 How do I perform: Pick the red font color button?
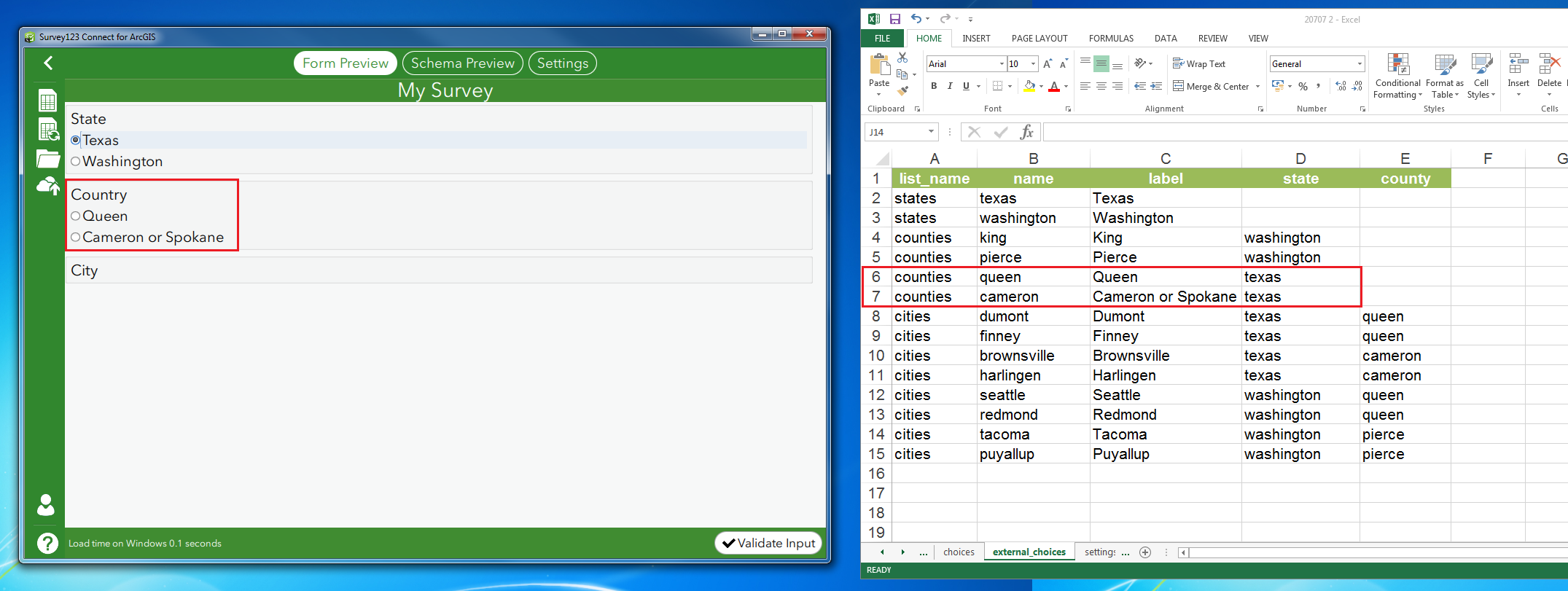point(1054,86)
